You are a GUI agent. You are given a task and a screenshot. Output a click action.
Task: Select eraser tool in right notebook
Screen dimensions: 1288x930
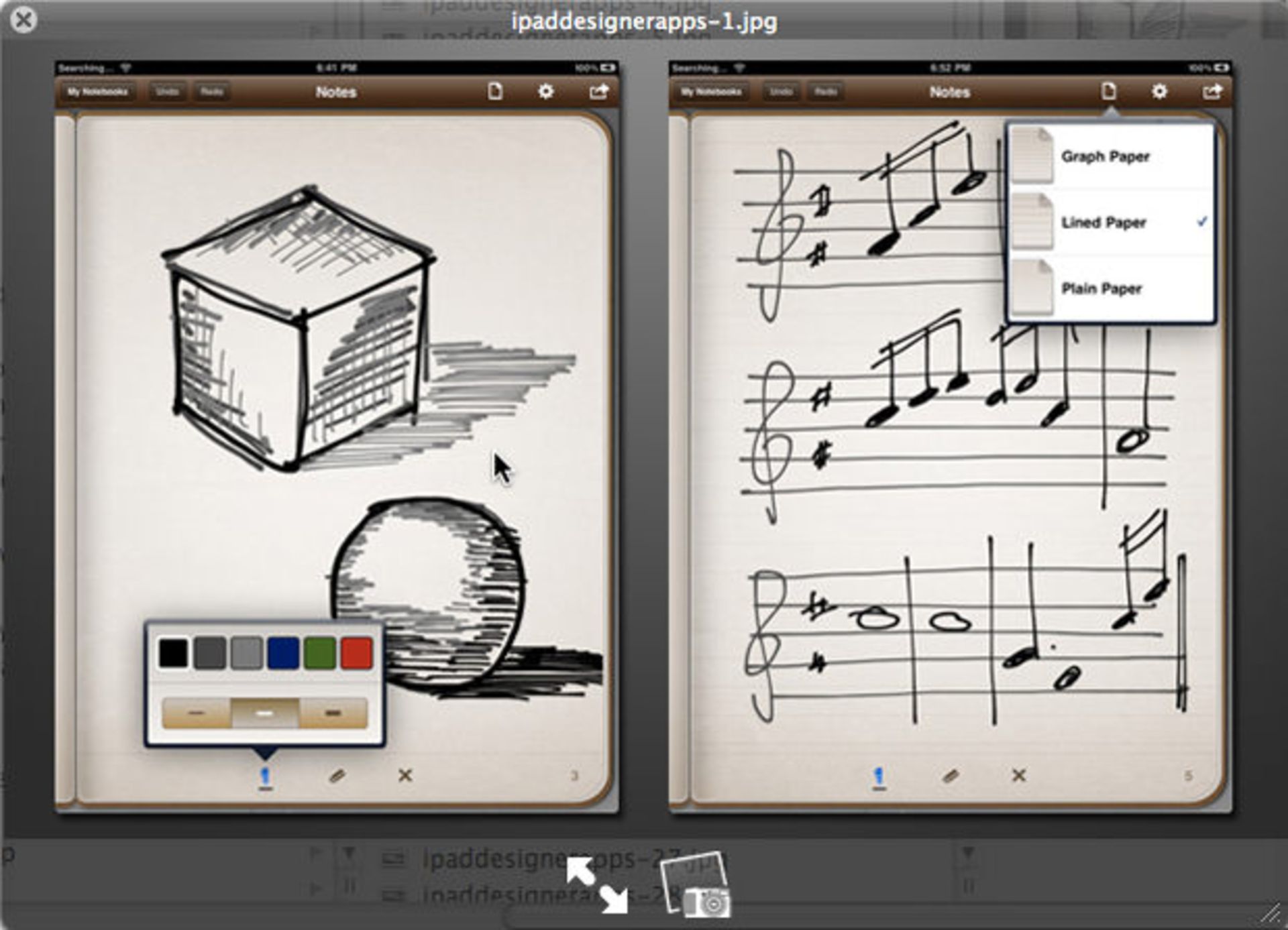(951, 776)
